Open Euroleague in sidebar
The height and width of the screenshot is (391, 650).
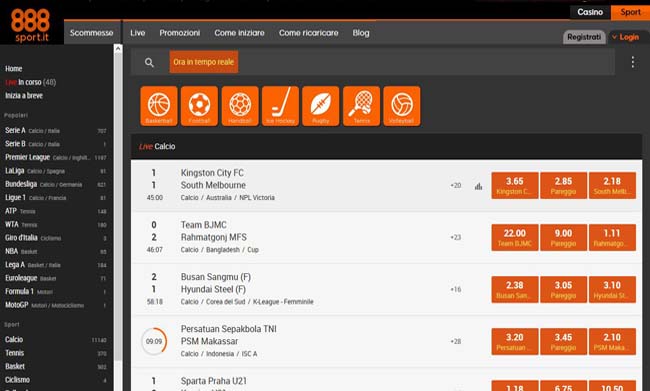click(x=56, y=278)
